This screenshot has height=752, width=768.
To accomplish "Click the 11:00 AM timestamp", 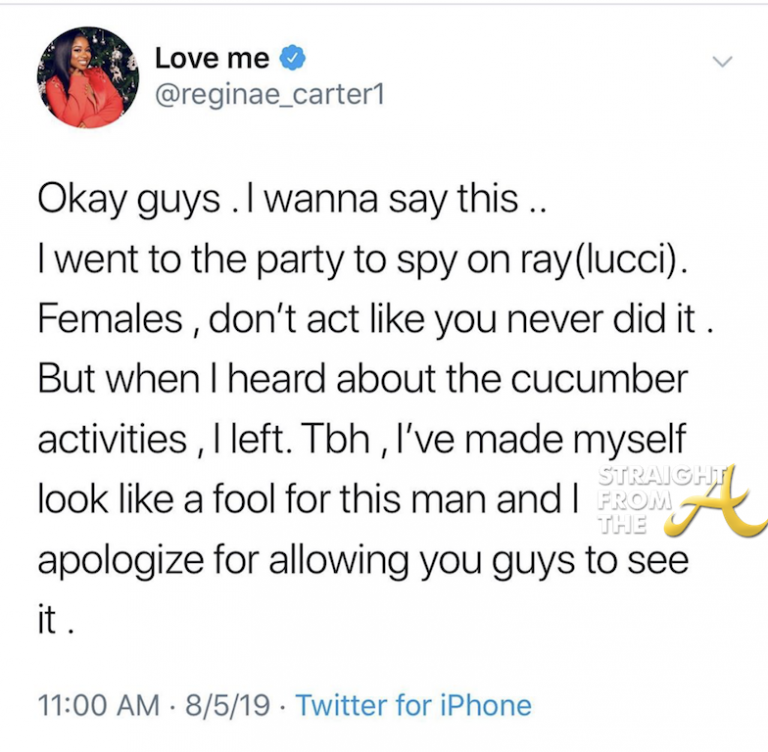I will (96, 705).
